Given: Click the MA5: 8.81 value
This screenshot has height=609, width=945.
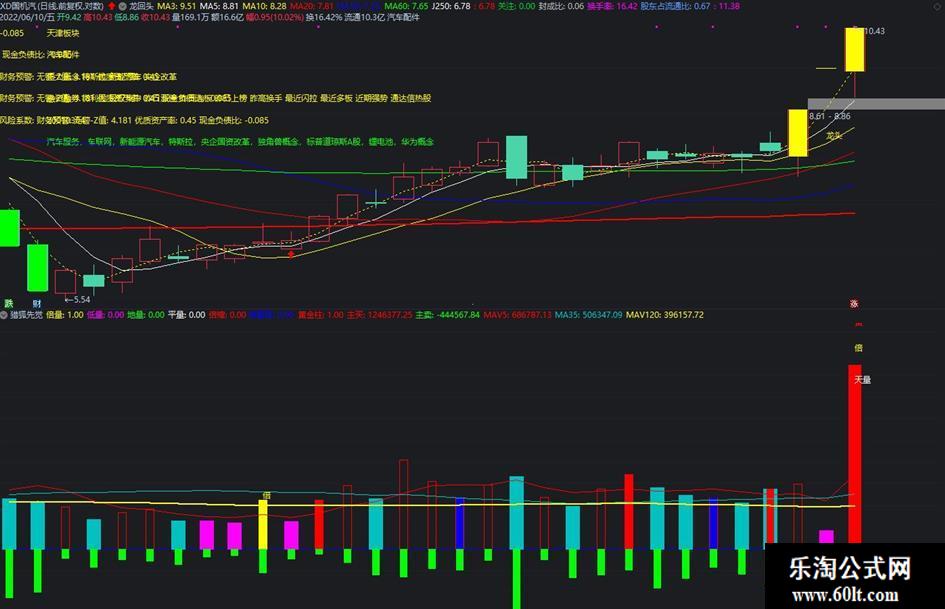Looking at the screenshot, I should pos(219,6).
